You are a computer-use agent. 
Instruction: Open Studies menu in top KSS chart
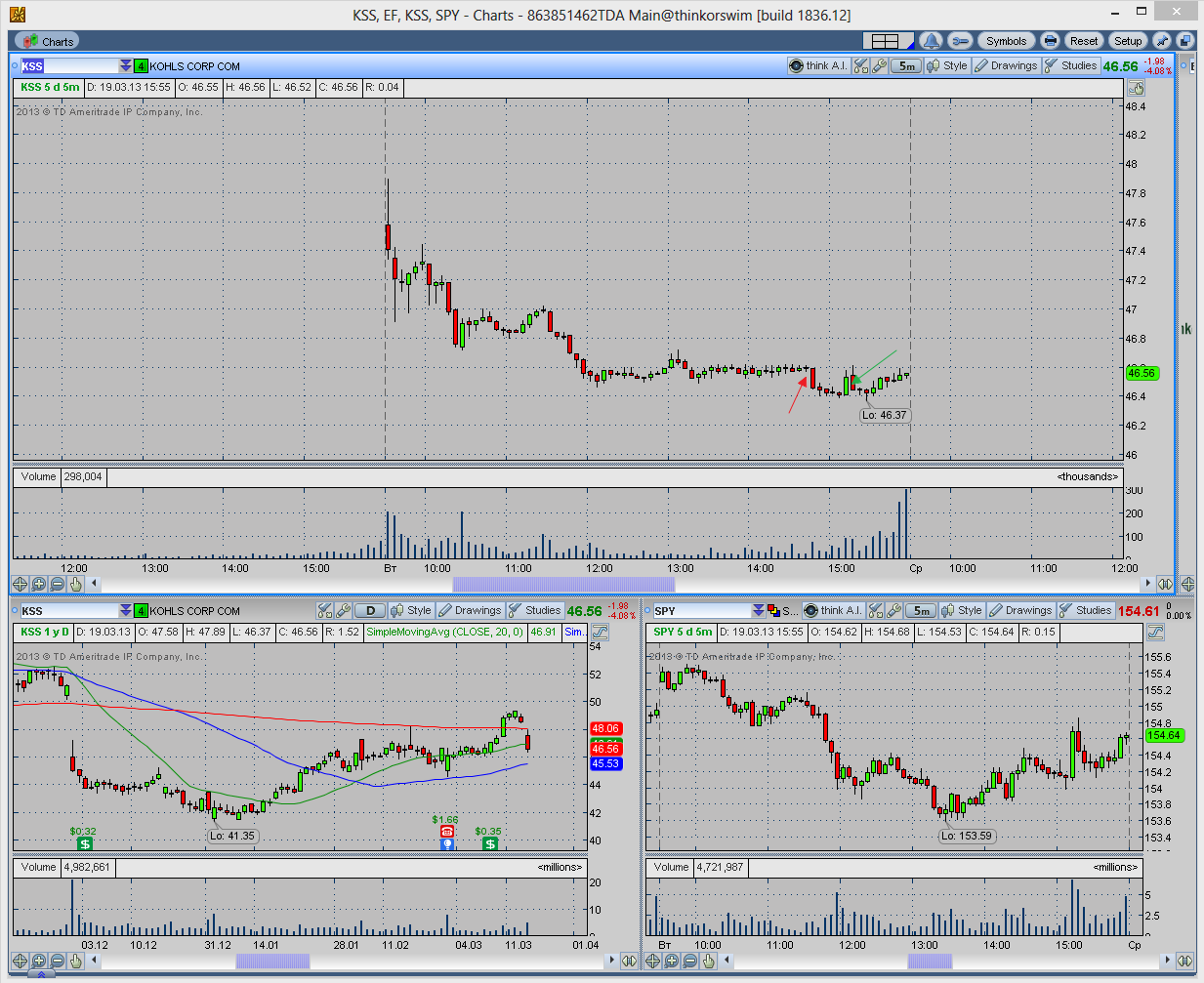1071,65
